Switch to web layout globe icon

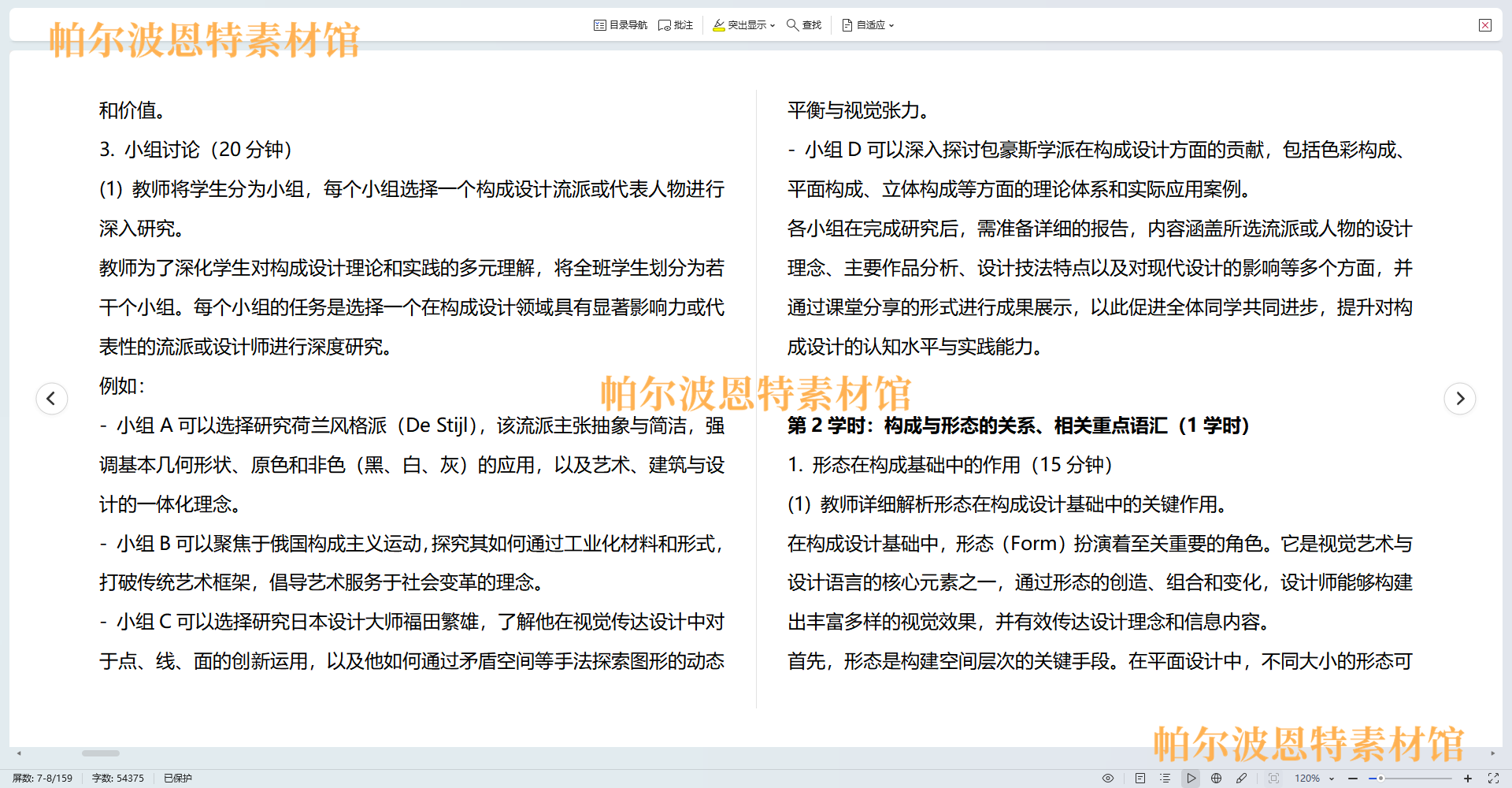click(x=1217, y=778)
